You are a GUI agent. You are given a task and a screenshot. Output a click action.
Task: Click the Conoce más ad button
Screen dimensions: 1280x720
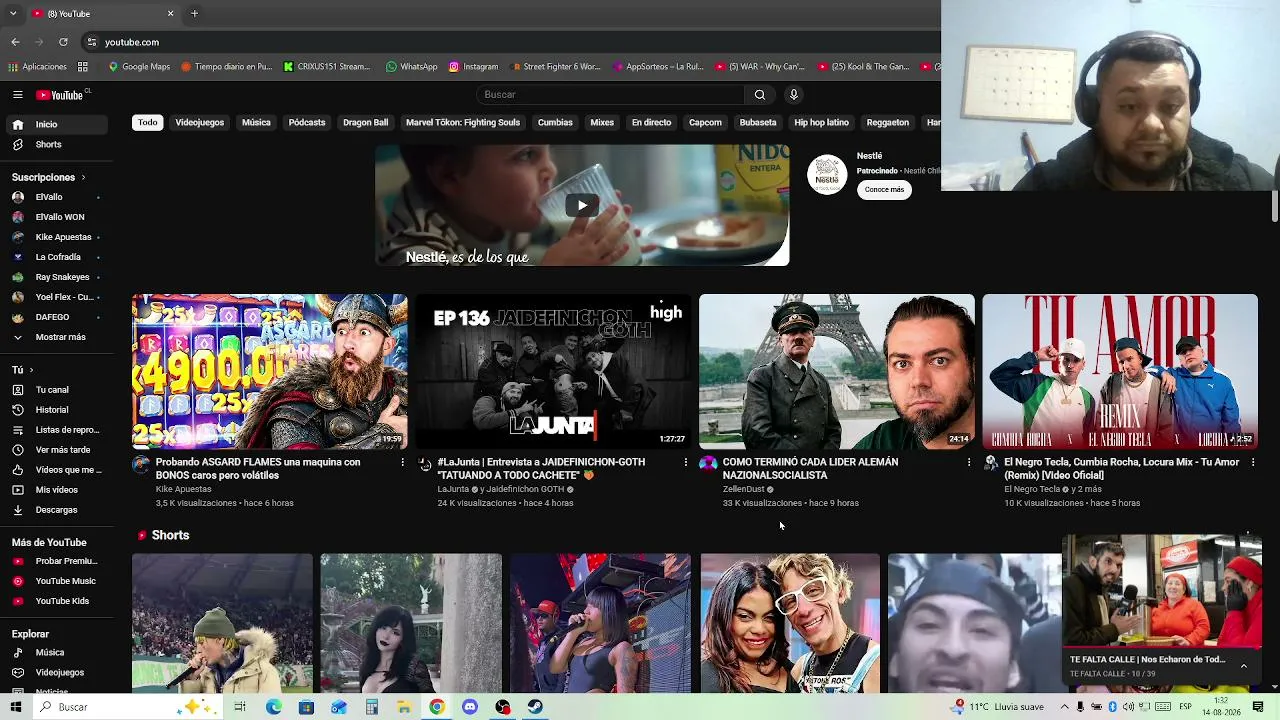(x=884, y=190)
